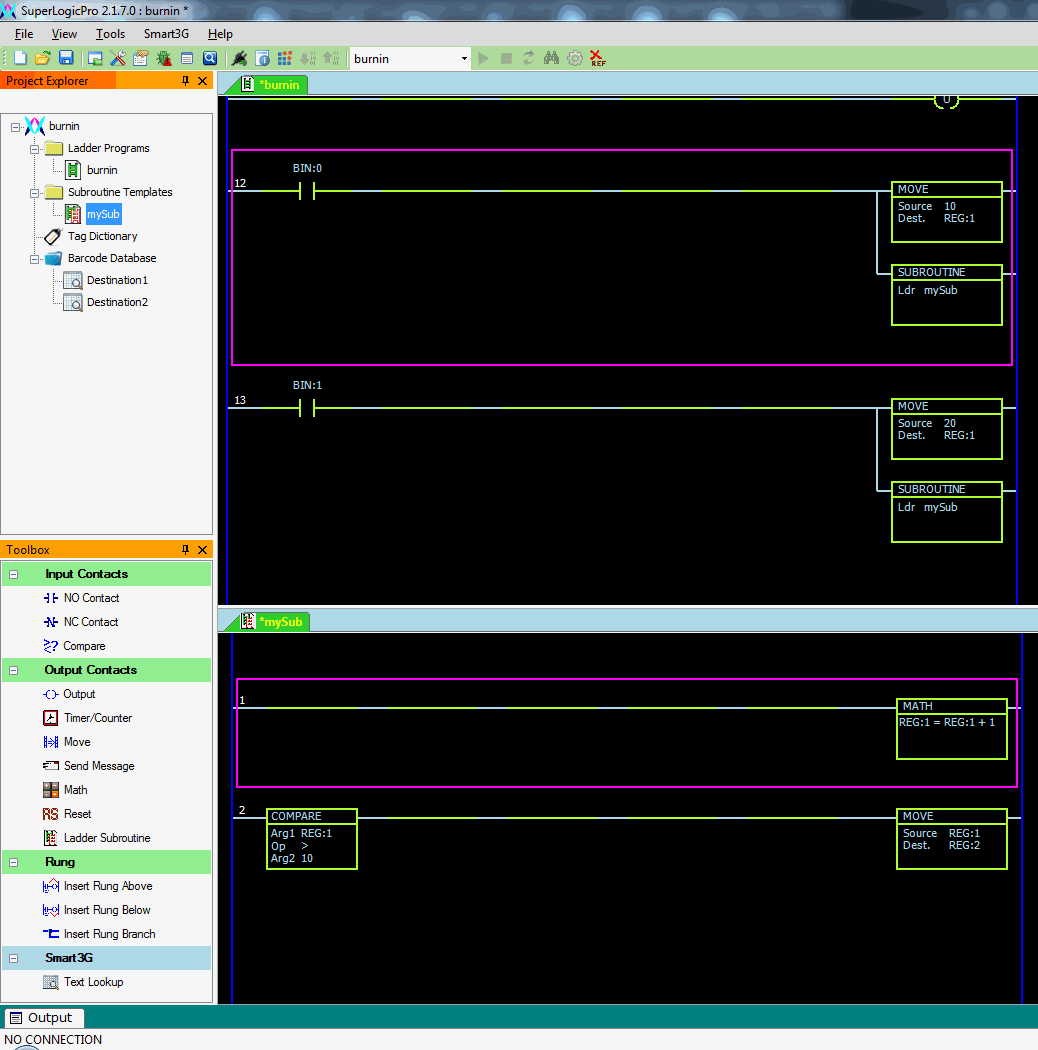Select the Timer/Counter tool in Toolbox
This screenshot has width=1038, height=1050.
tap(97, 718)
